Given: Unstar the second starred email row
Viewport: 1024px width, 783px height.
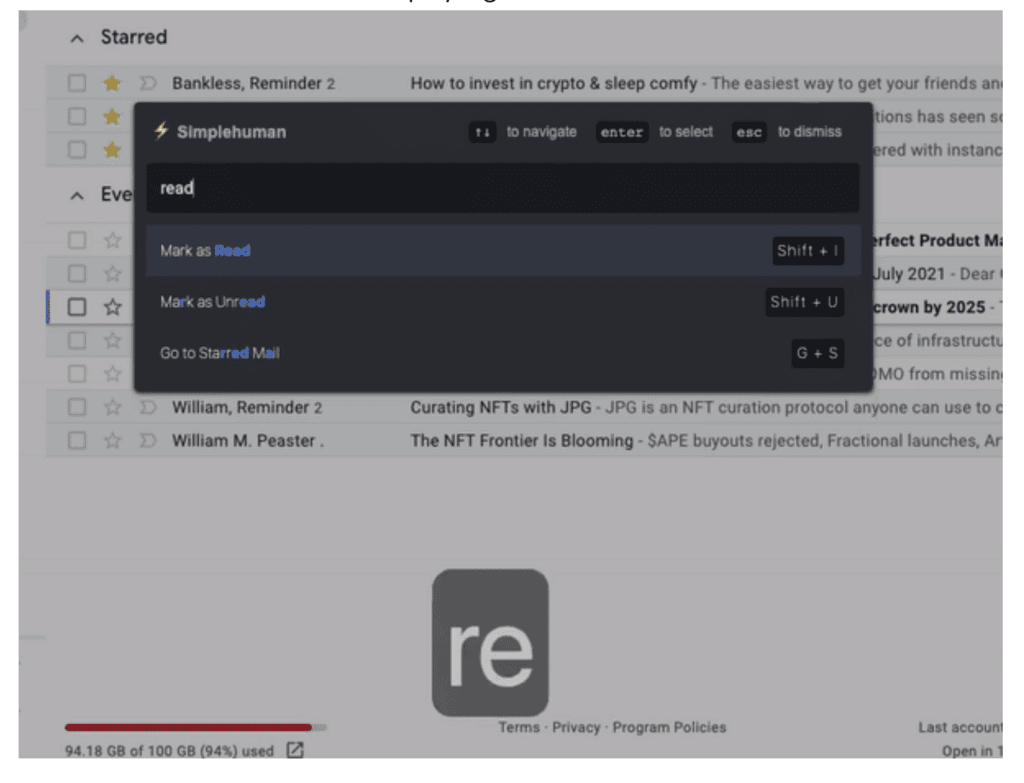Looking at the screenshot, I should tap(112, 116).
